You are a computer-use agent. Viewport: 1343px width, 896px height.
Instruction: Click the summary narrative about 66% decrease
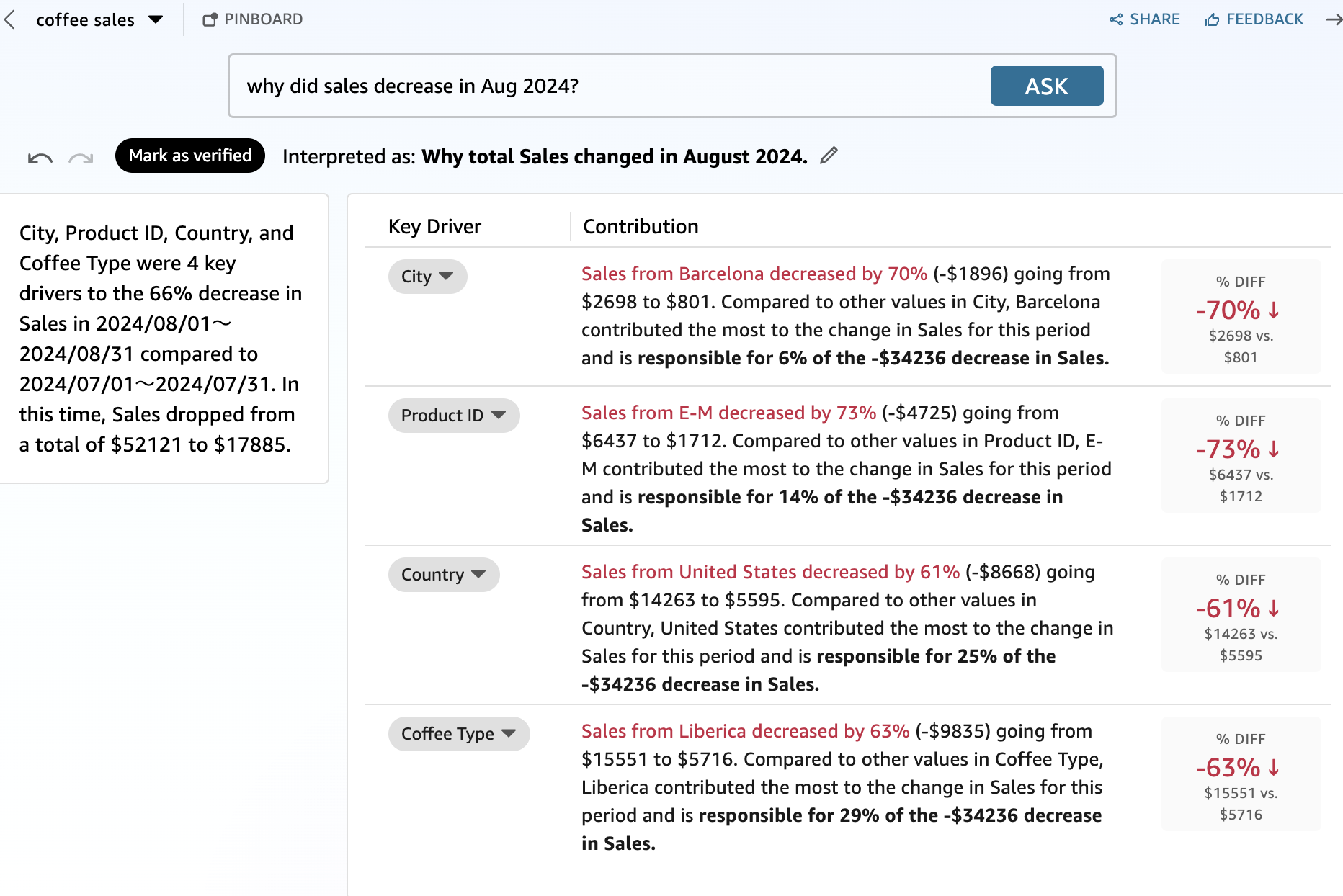(160, 339)
